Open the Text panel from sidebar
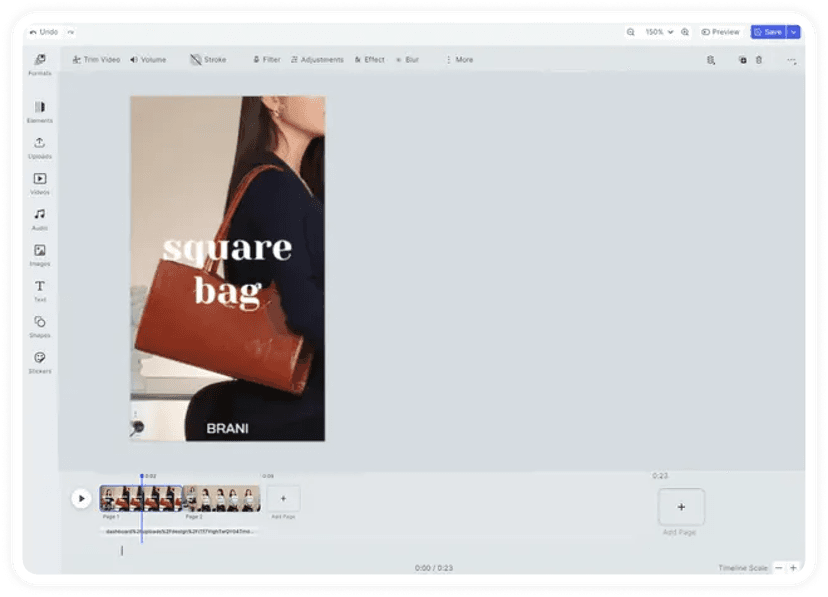Viewport: 828px width, 597px height. click(39, 290)
